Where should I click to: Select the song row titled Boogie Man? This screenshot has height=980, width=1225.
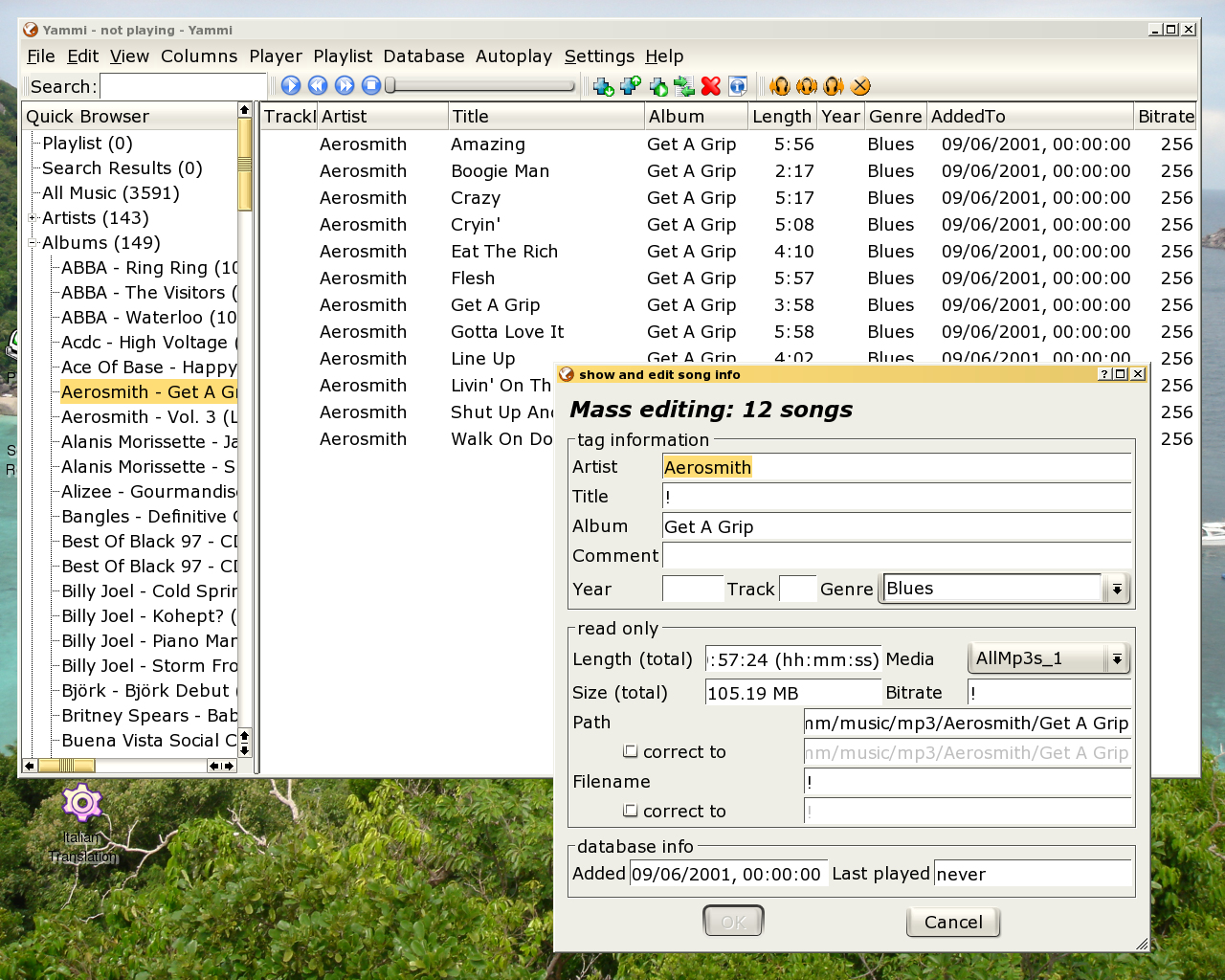tap(727, 171)
